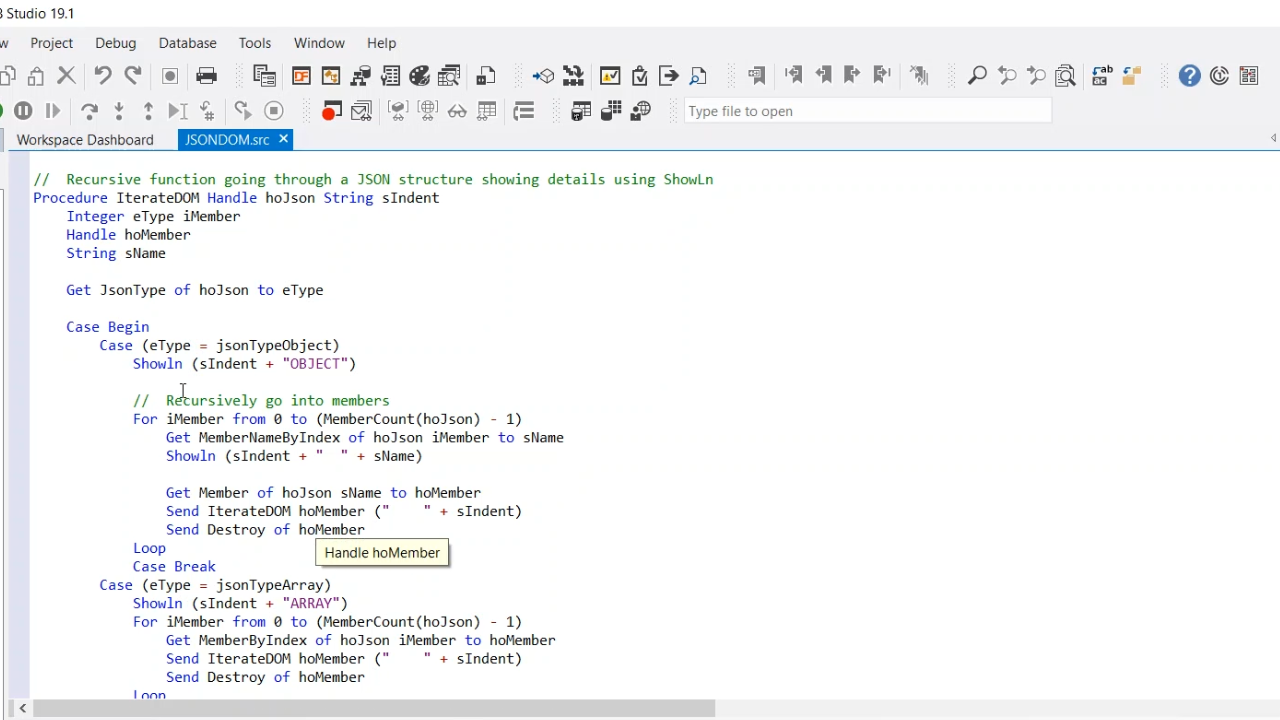Click the horizontal scrollbar left arrow
This screenshot has height=720, width=1280.
point(22,708)
